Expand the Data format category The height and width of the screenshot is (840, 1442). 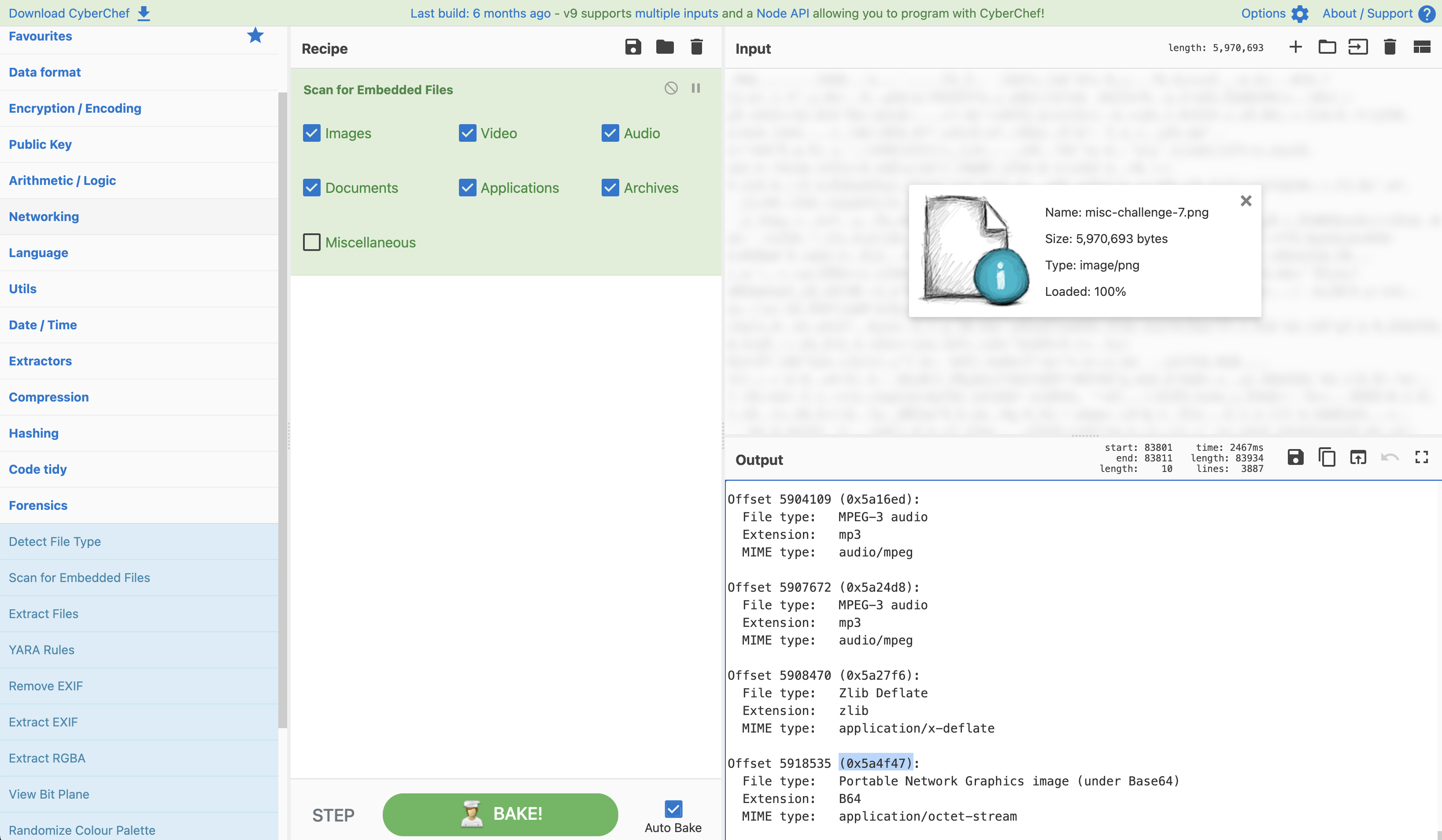click(139, 72)
